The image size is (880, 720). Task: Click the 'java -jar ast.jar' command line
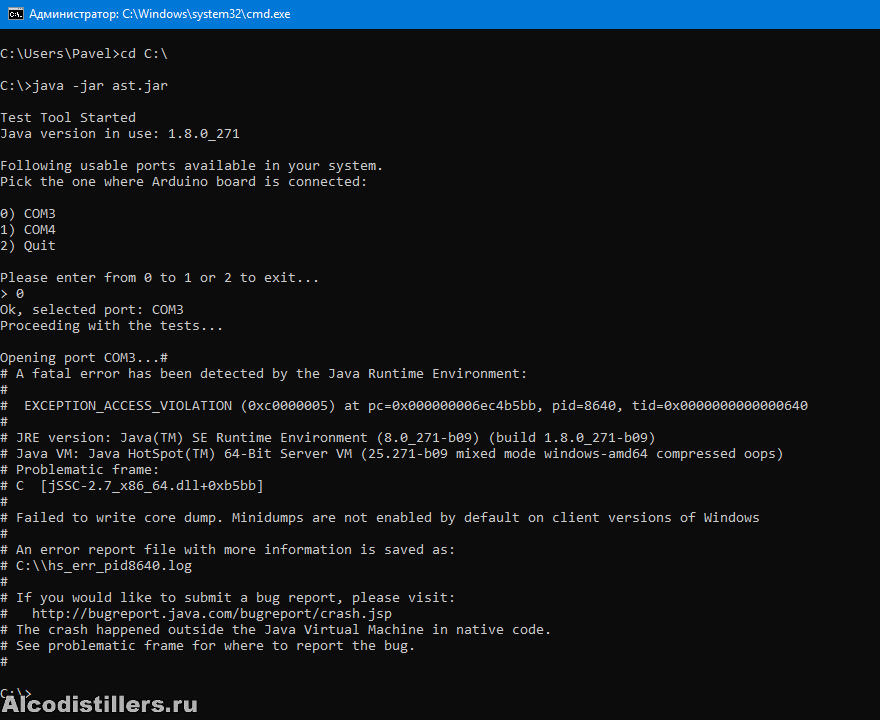[84, 86]
